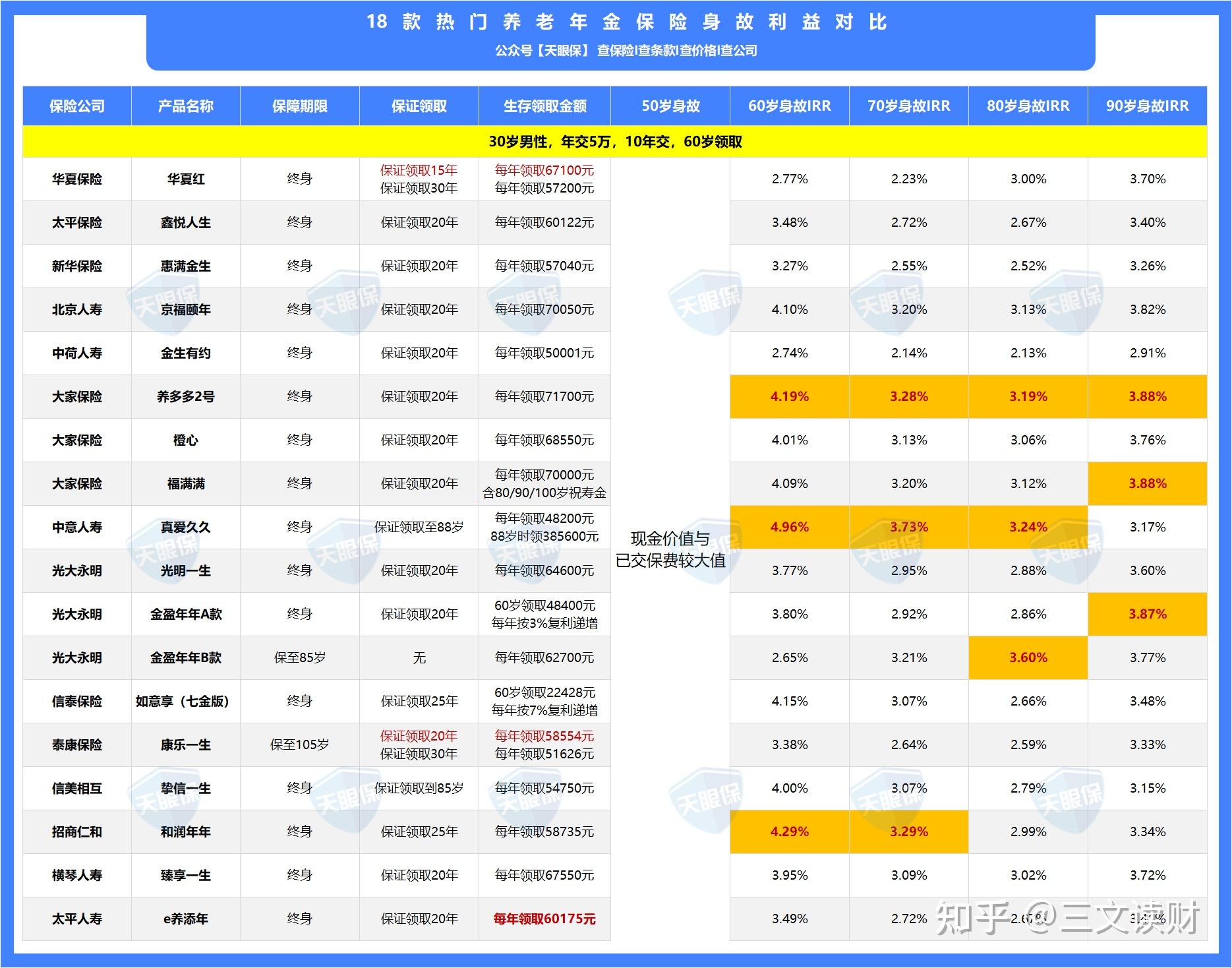Select the 保证领取 column header
Screen dimensions: 1232x968
[419, 106]
